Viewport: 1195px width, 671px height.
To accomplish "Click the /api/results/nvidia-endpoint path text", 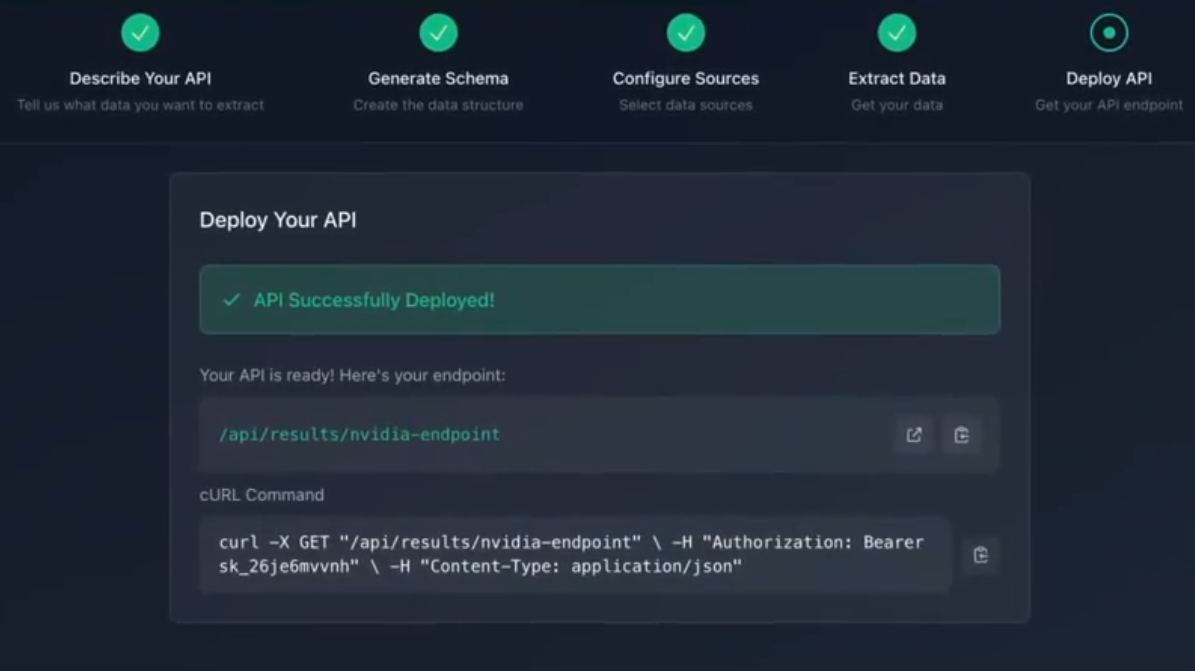I will point(359,435).
